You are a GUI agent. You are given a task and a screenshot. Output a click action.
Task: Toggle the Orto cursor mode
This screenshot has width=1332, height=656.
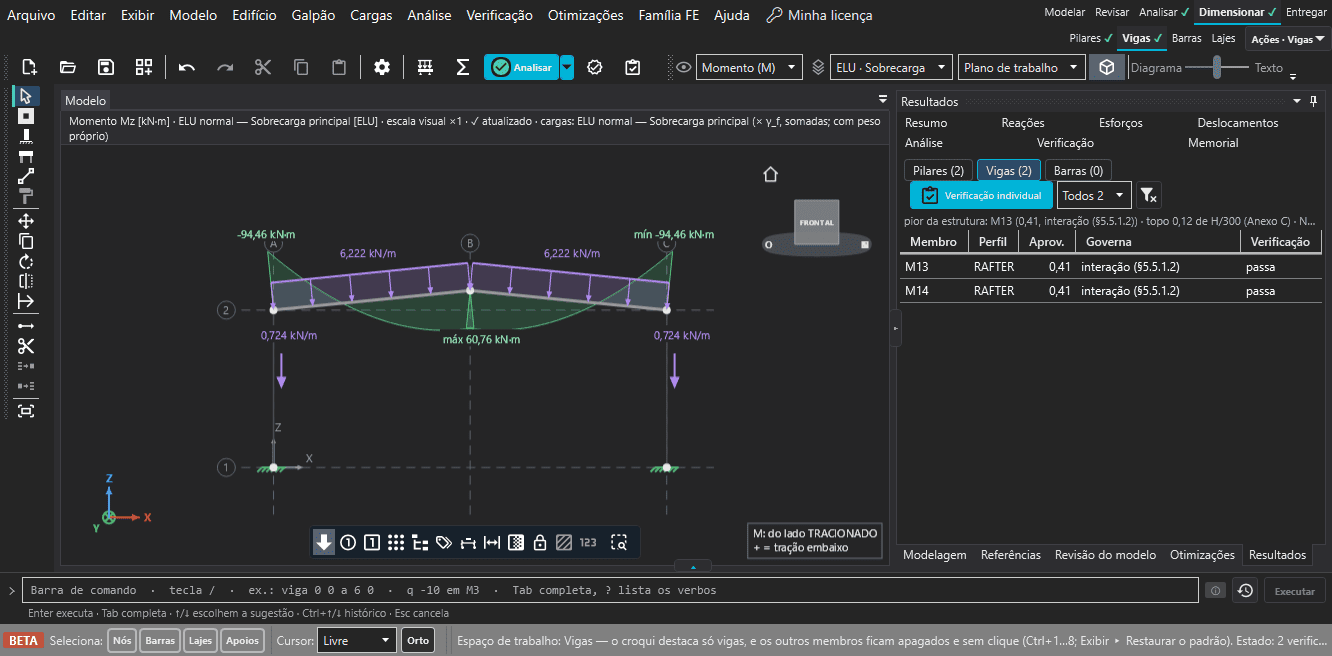418,640
